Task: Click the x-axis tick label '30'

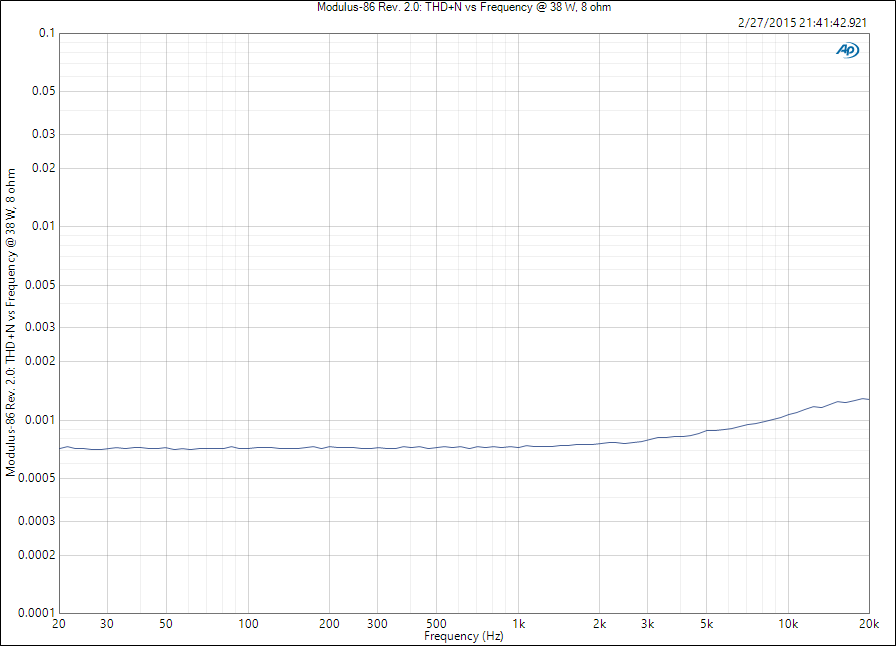Action: [107, 624]
